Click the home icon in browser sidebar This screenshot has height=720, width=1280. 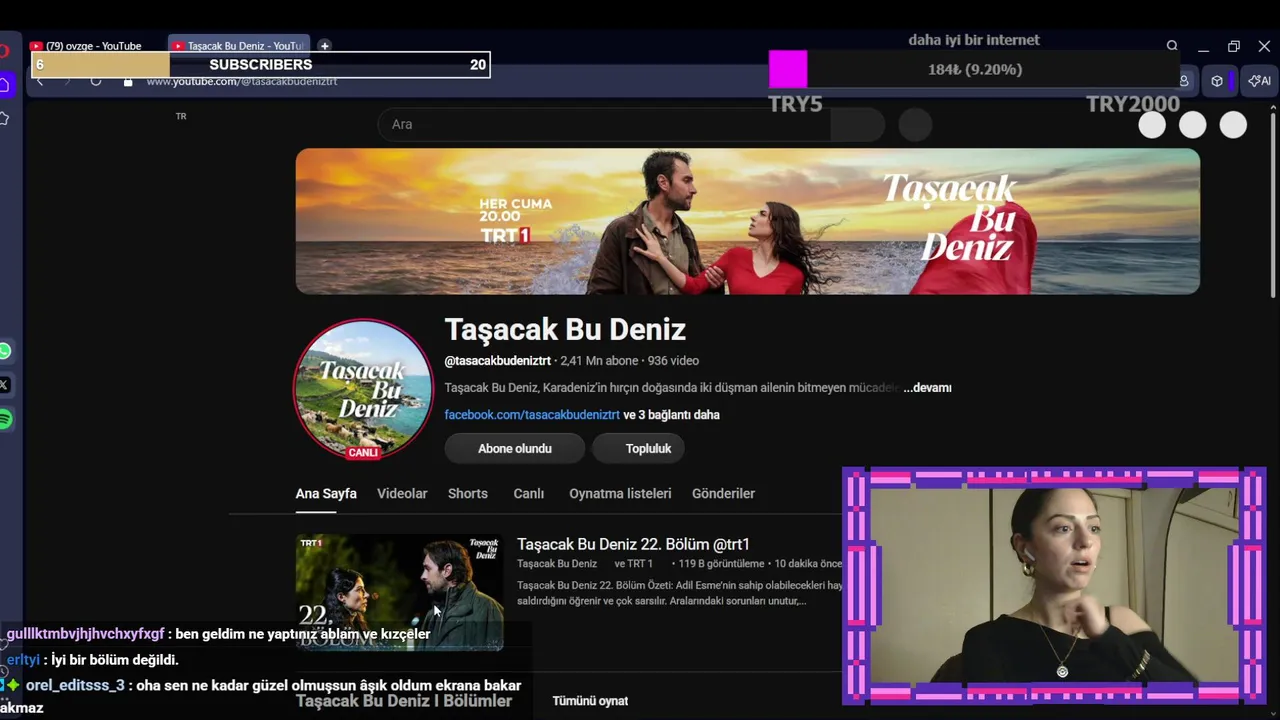5,85
